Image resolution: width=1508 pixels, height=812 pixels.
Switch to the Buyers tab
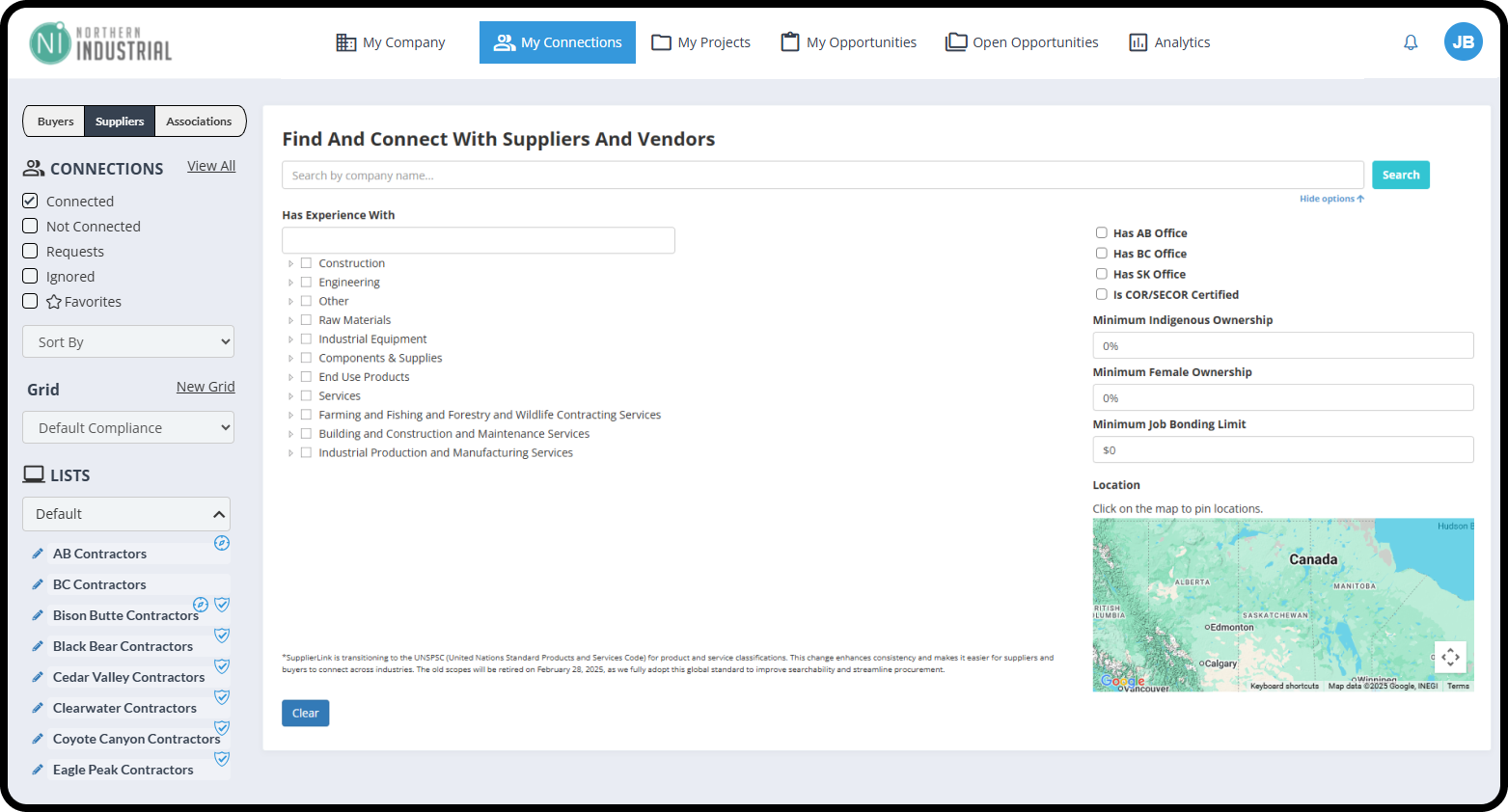(x=55, y=122)
